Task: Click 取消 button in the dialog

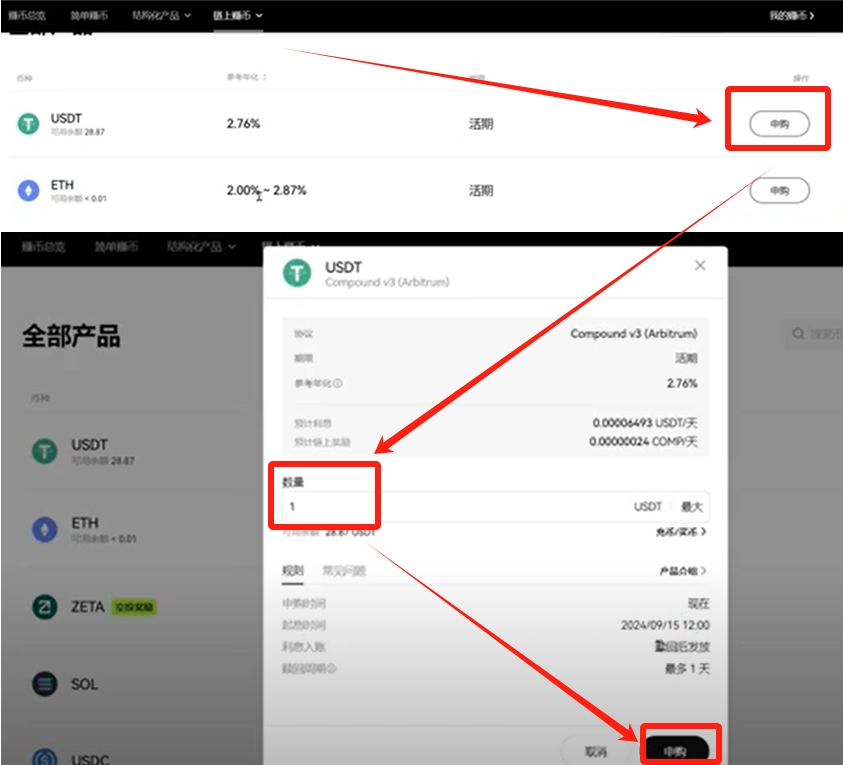Action: 595,750
